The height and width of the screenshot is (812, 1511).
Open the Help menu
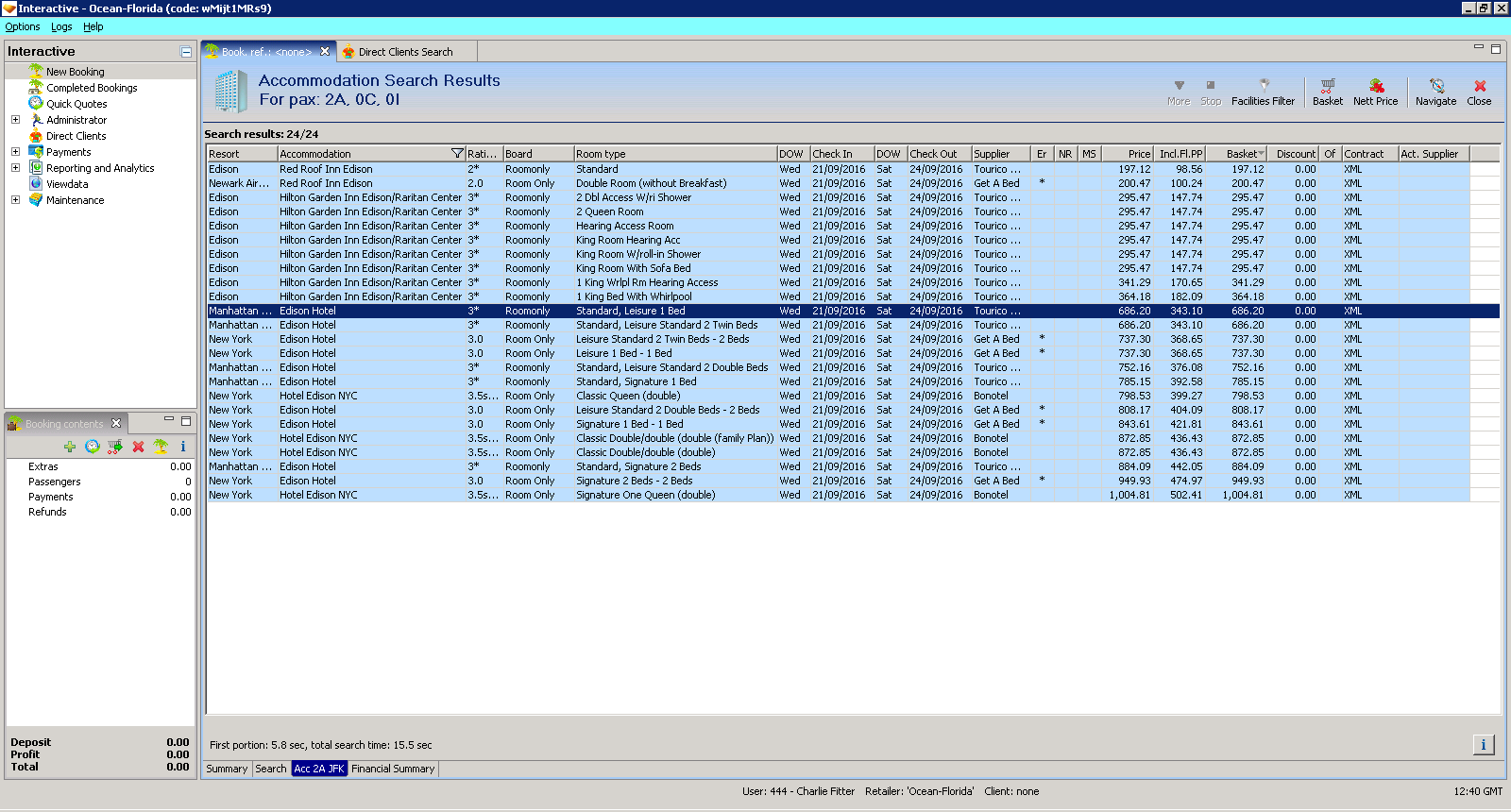[x=93, y=26]
